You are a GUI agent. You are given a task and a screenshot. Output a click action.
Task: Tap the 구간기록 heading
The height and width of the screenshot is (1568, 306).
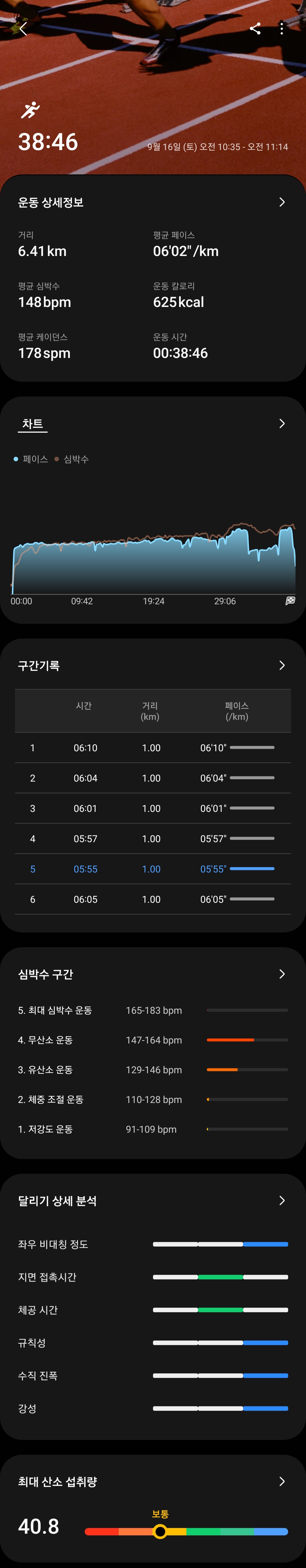(x=39, y=665)
